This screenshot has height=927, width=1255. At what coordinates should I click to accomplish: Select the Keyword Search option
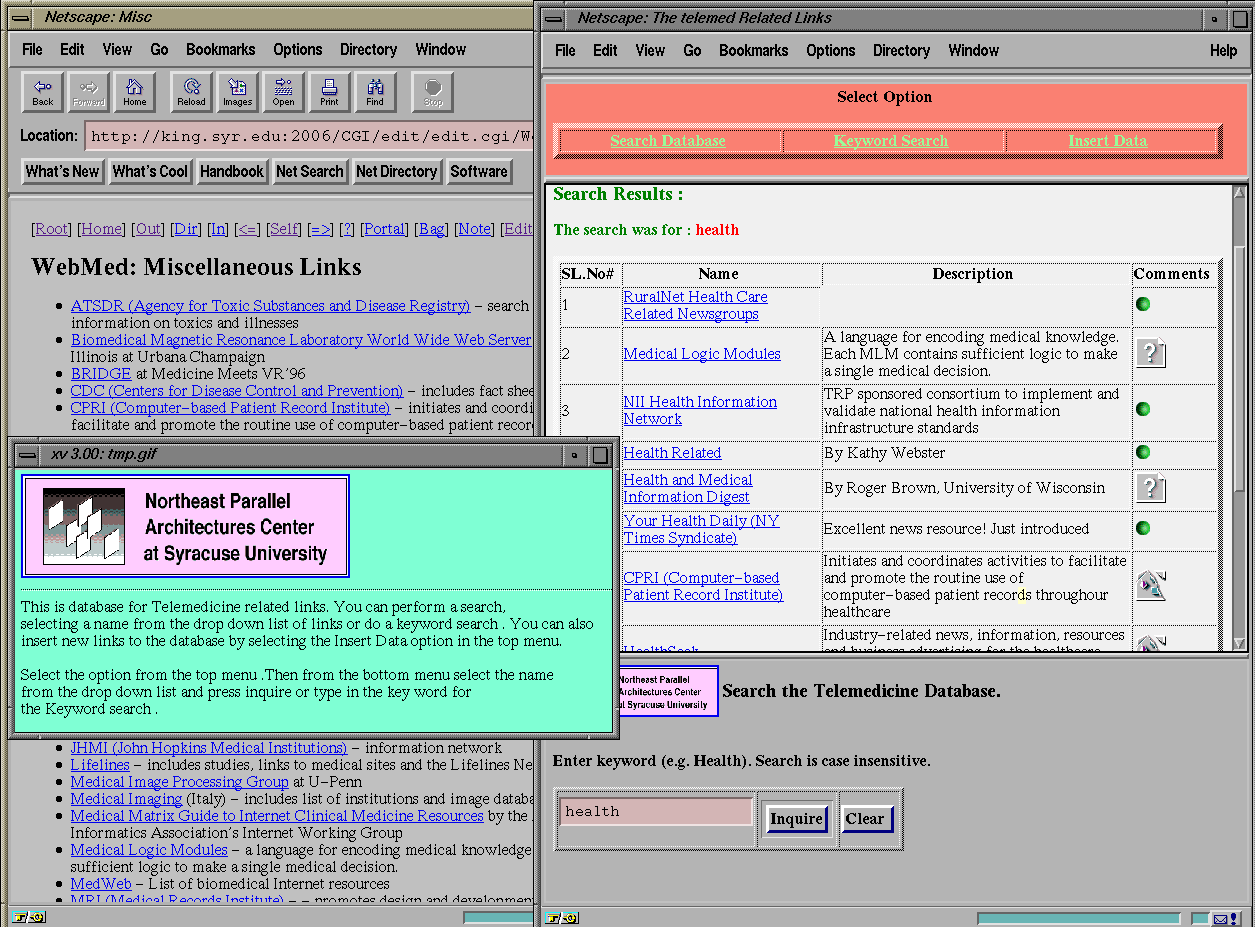891,141
